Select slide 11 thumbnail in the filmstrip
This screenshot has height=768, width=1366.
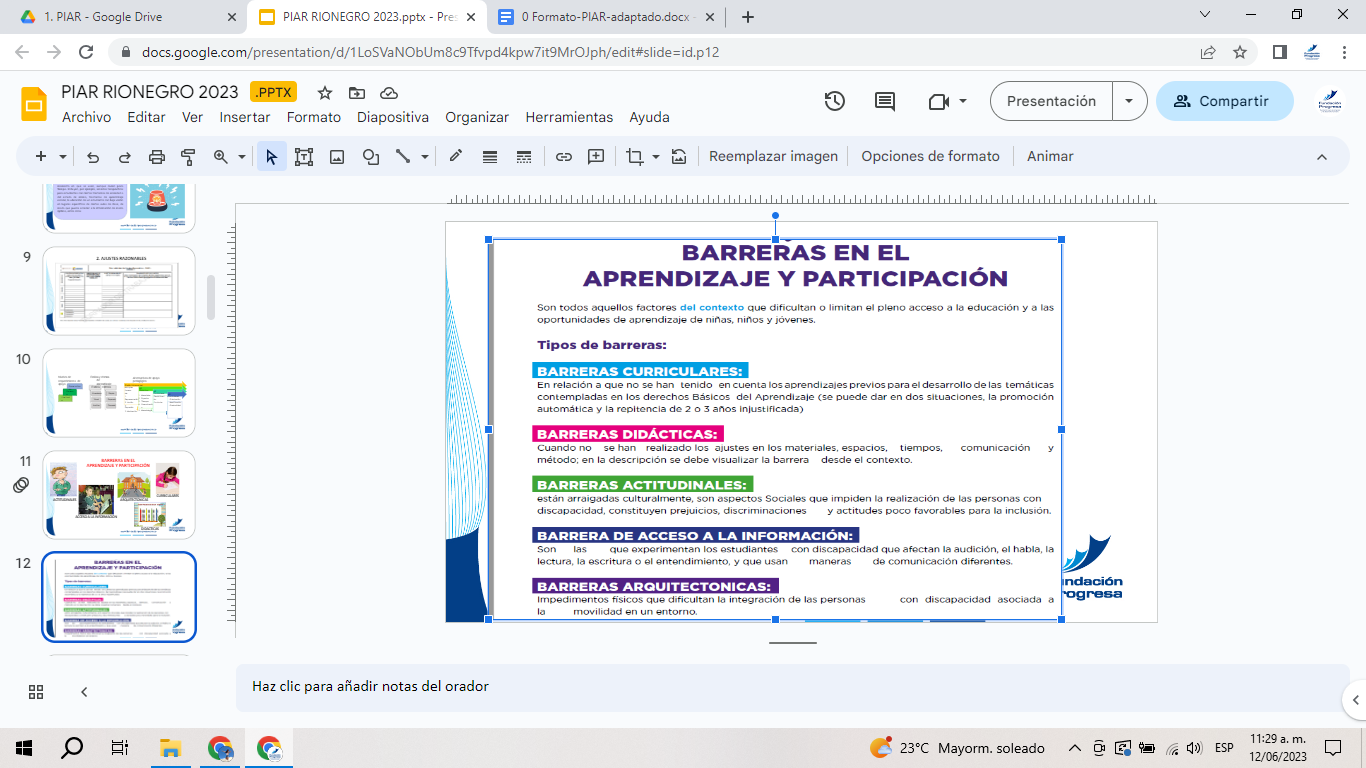119,494
